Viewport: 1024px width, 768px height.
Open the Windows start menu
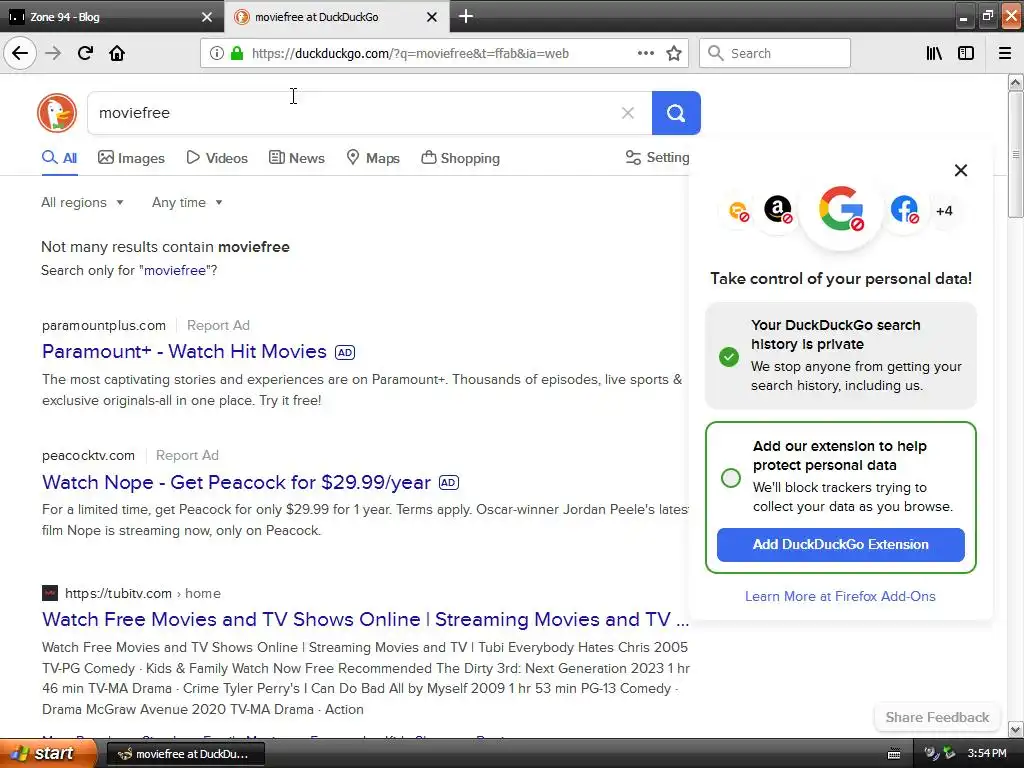[48, 753]
